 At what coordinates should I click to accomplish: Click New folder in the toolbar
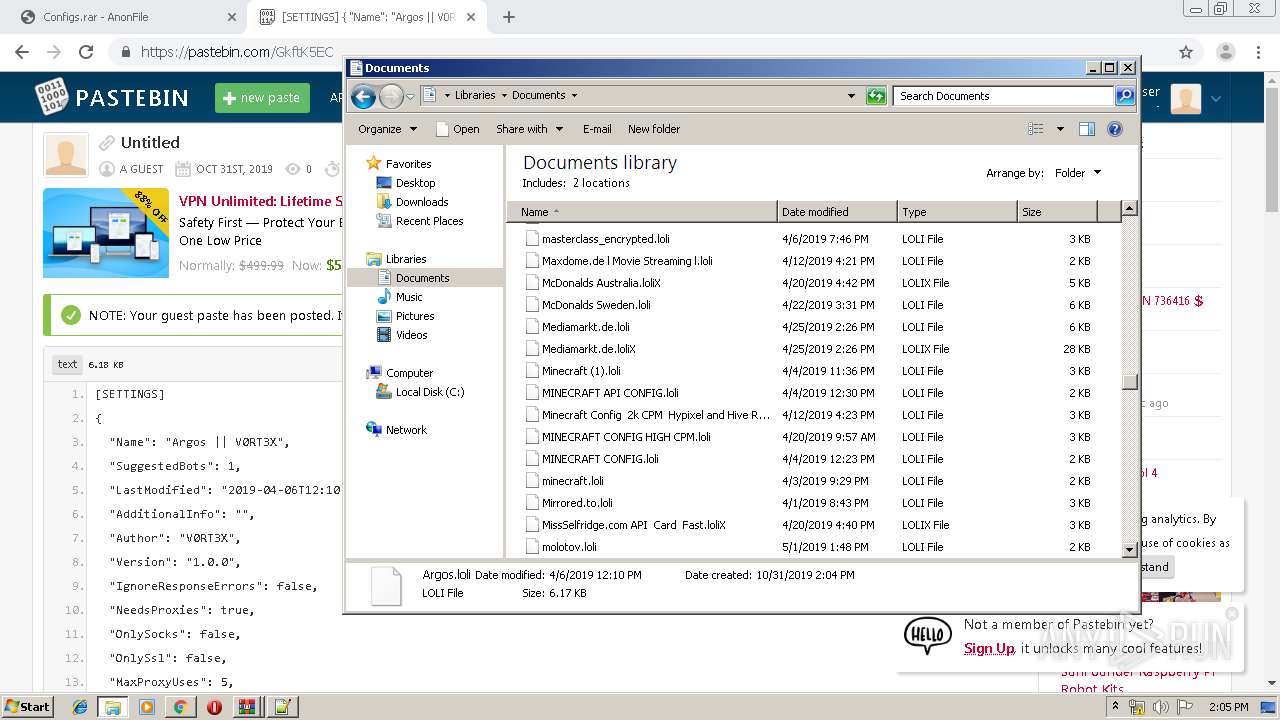pos(654,129)
